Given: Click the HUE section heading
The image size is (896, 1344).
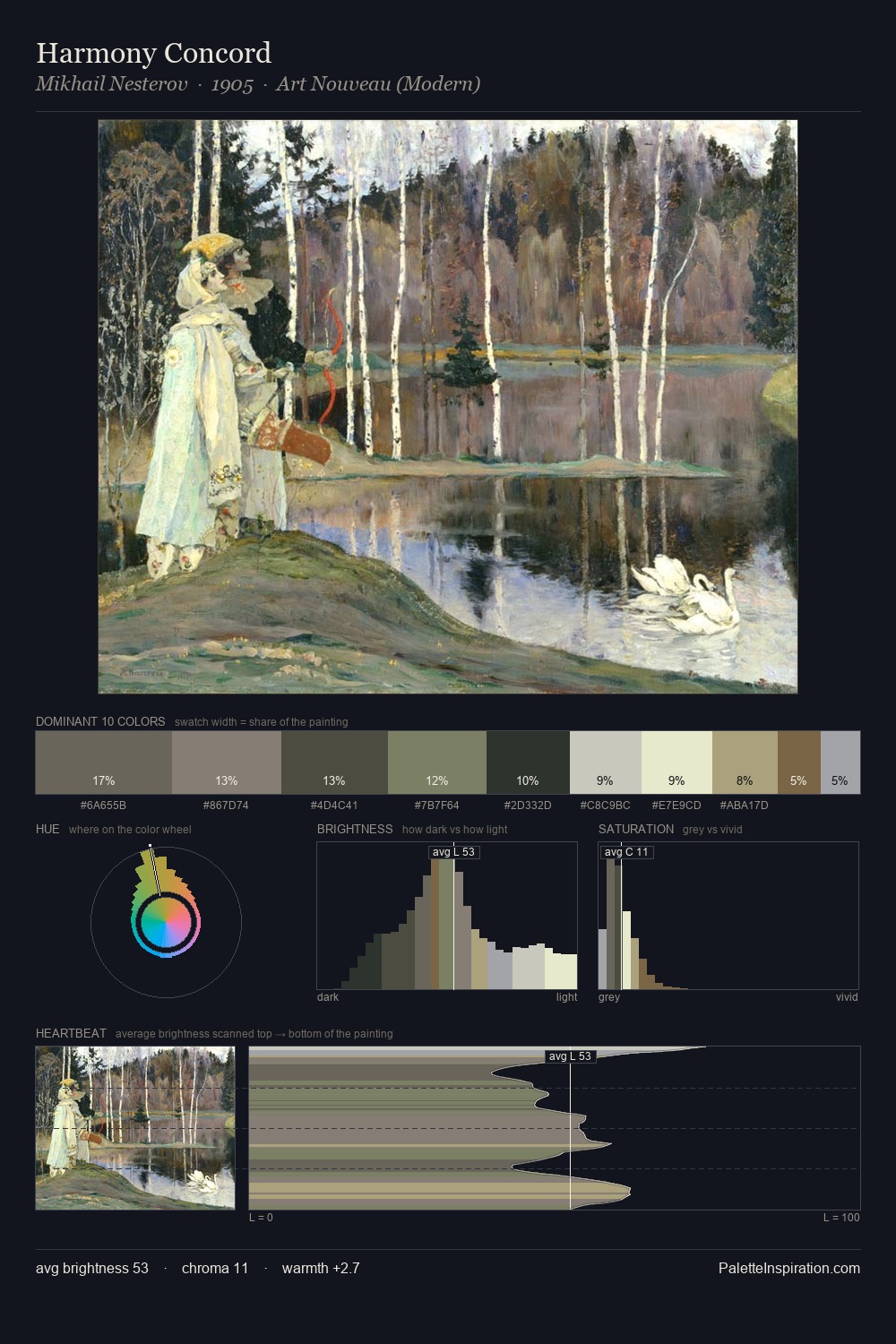Looking at the screenshot, I should 47,829.
